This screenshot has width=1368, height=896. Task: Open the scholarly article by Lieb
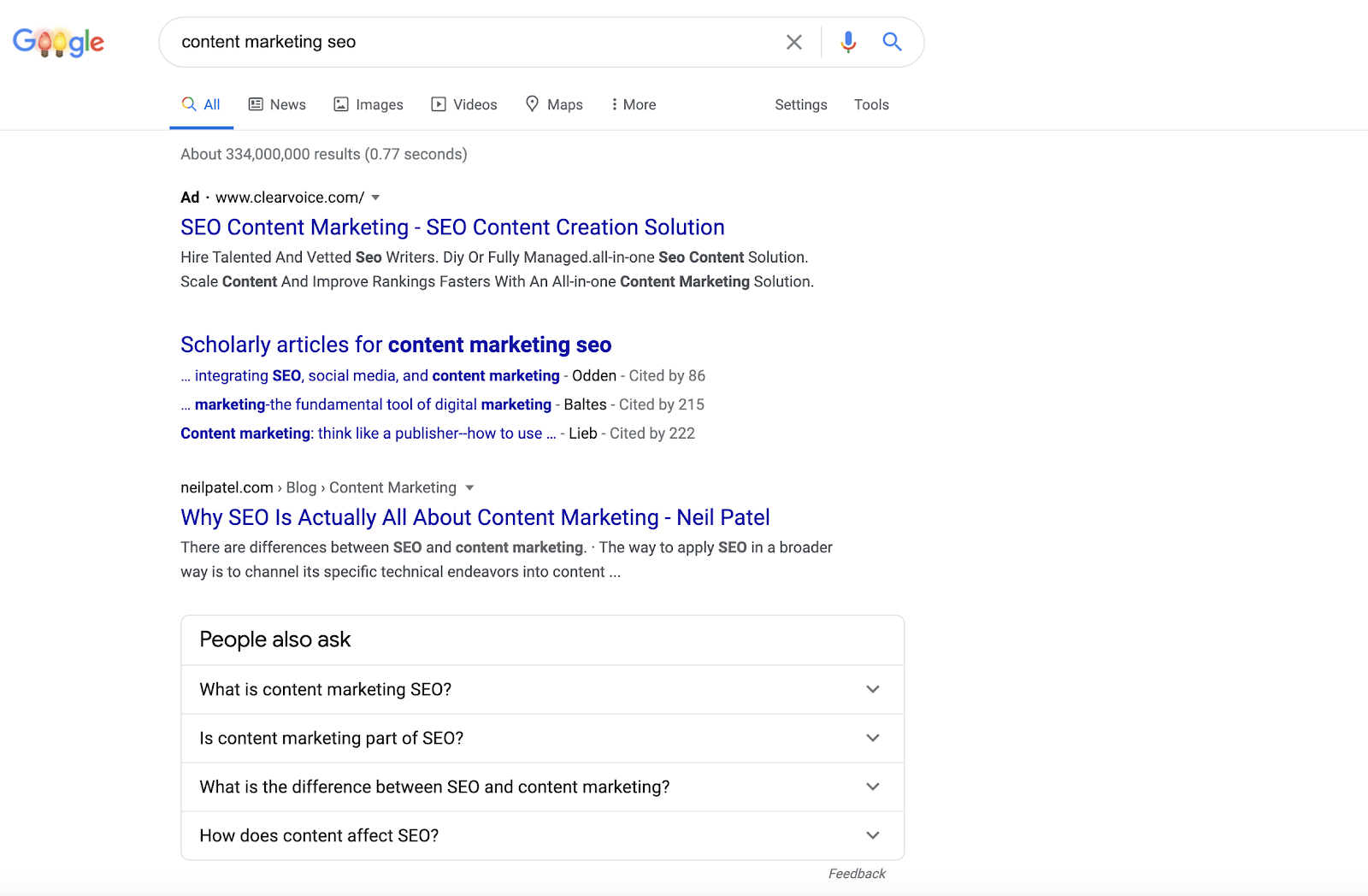click(369, 433)
